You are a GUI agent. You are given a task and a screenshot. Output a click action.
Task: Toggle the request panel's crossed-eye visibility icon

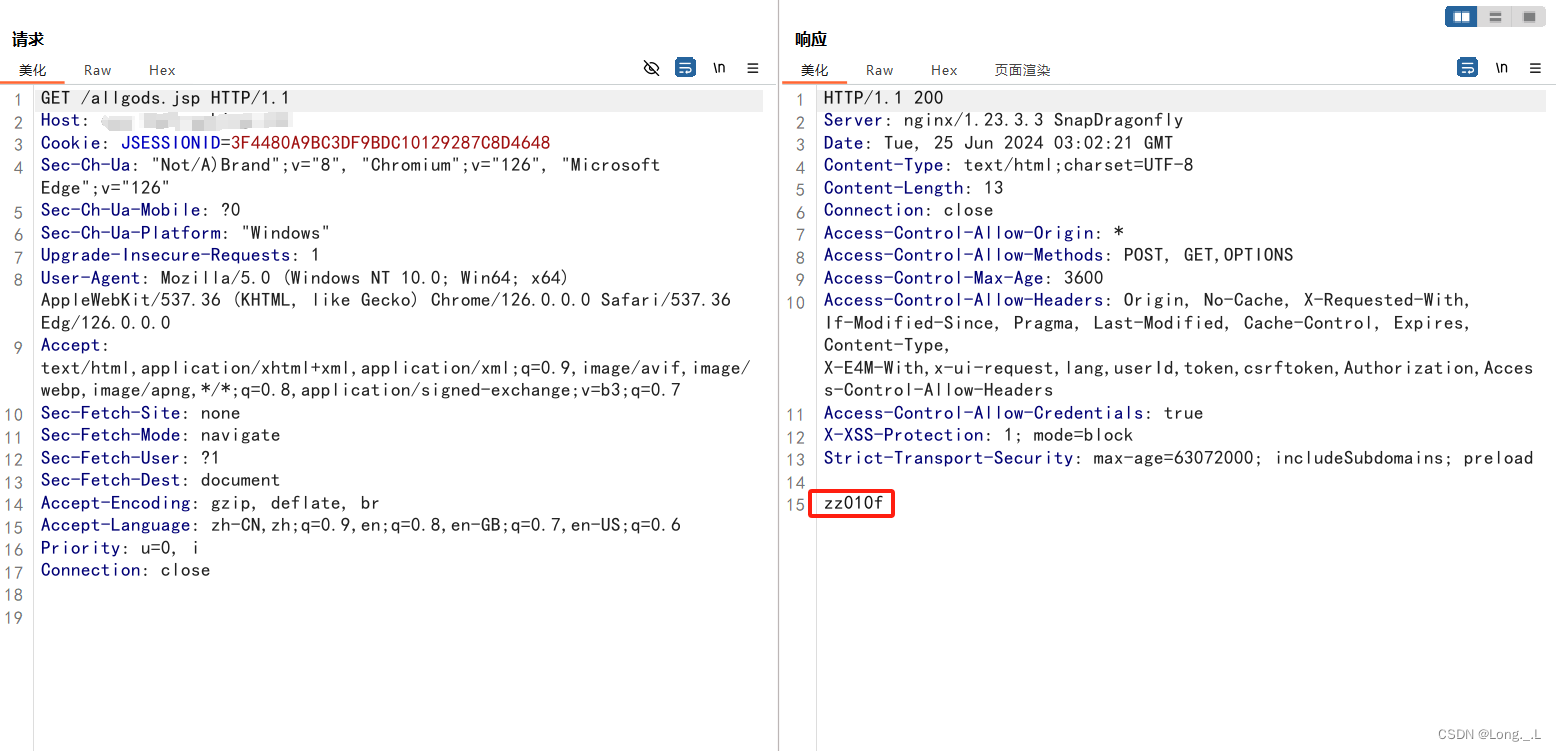click(651, 68)
